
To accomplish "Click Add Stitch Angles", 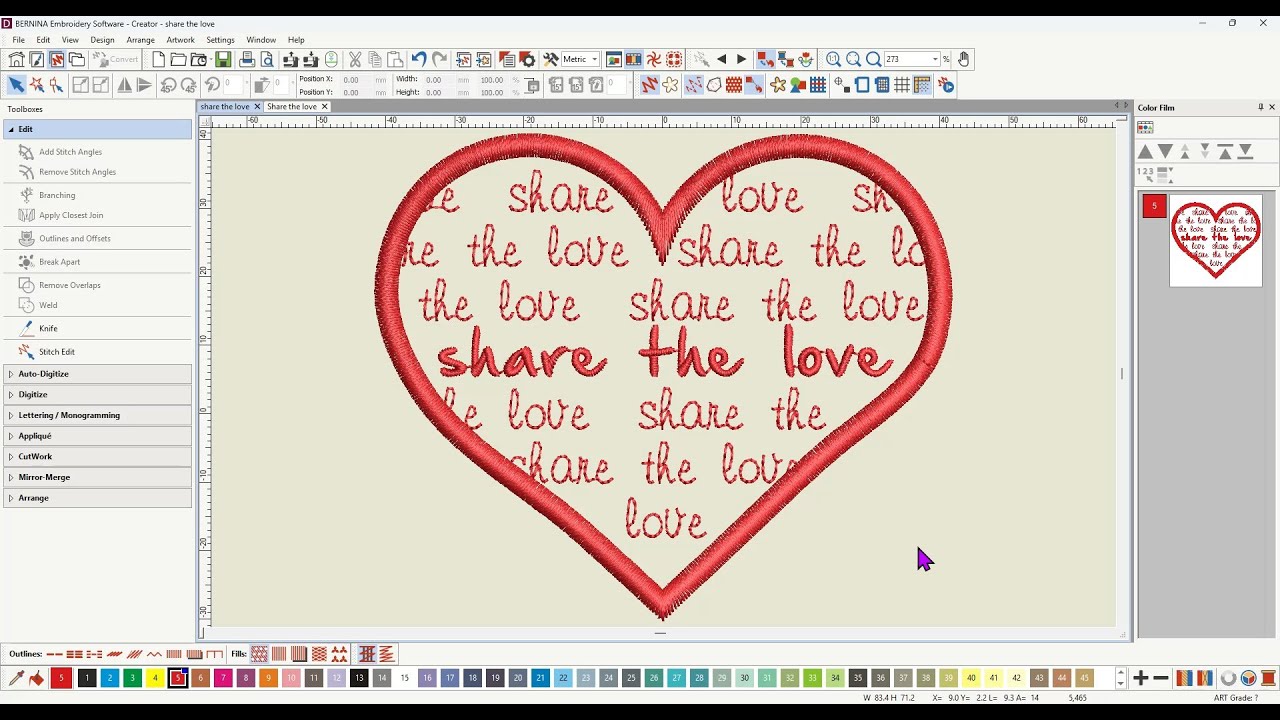I will (x=70, y=152).
